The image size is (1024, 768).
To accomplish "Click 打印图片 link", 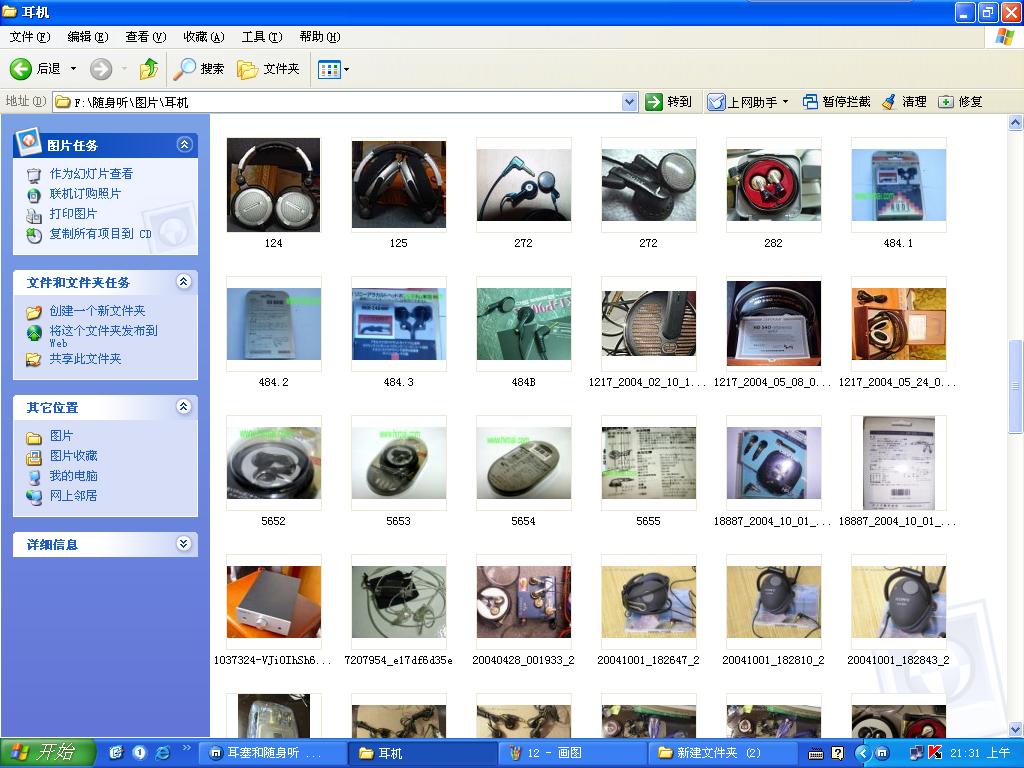I will click(x=73, y=214).
